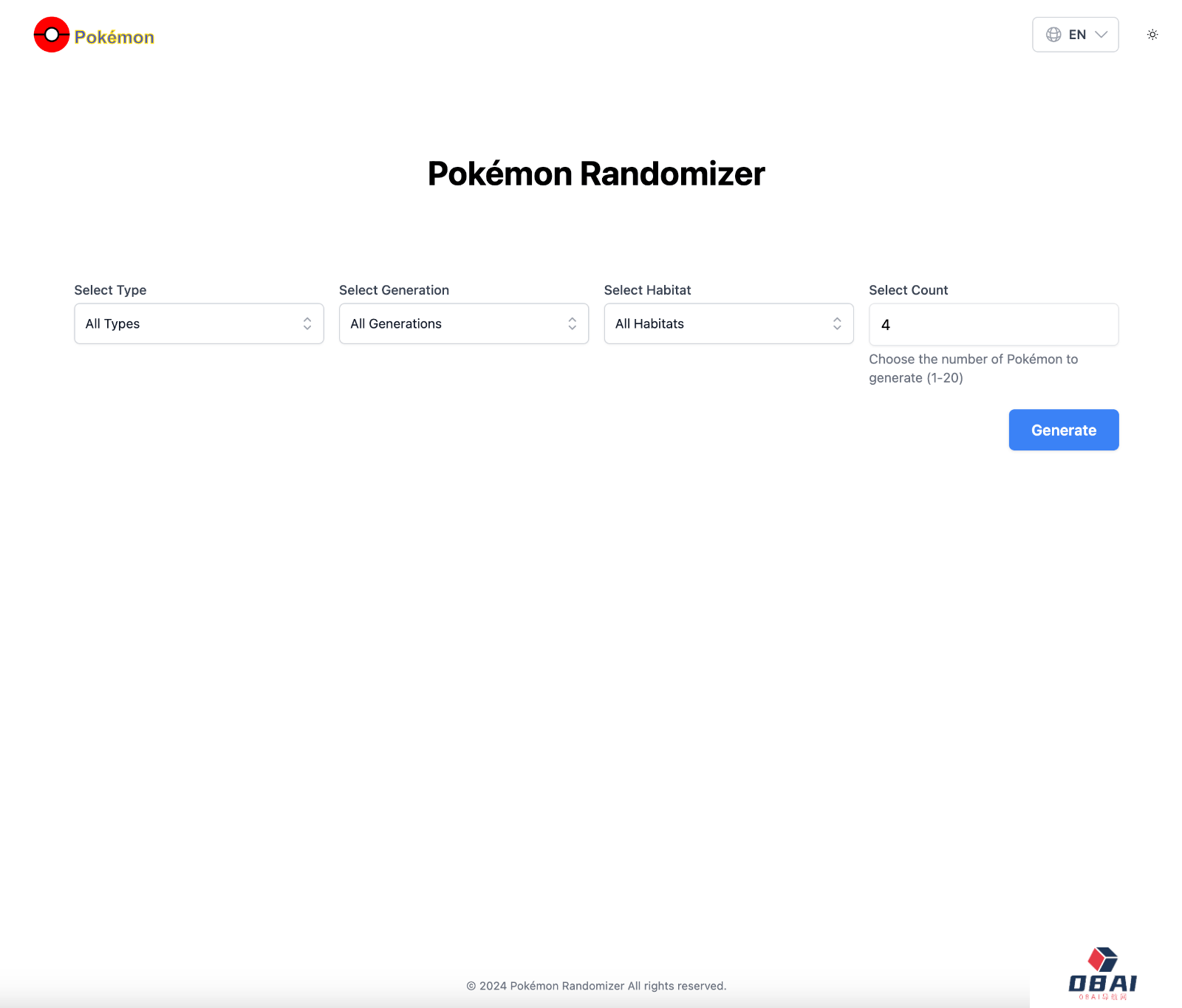Toggle the sun light/dark theme icon
1182x1008 pixels.
pyautogui.click(x=1152, y=35)
